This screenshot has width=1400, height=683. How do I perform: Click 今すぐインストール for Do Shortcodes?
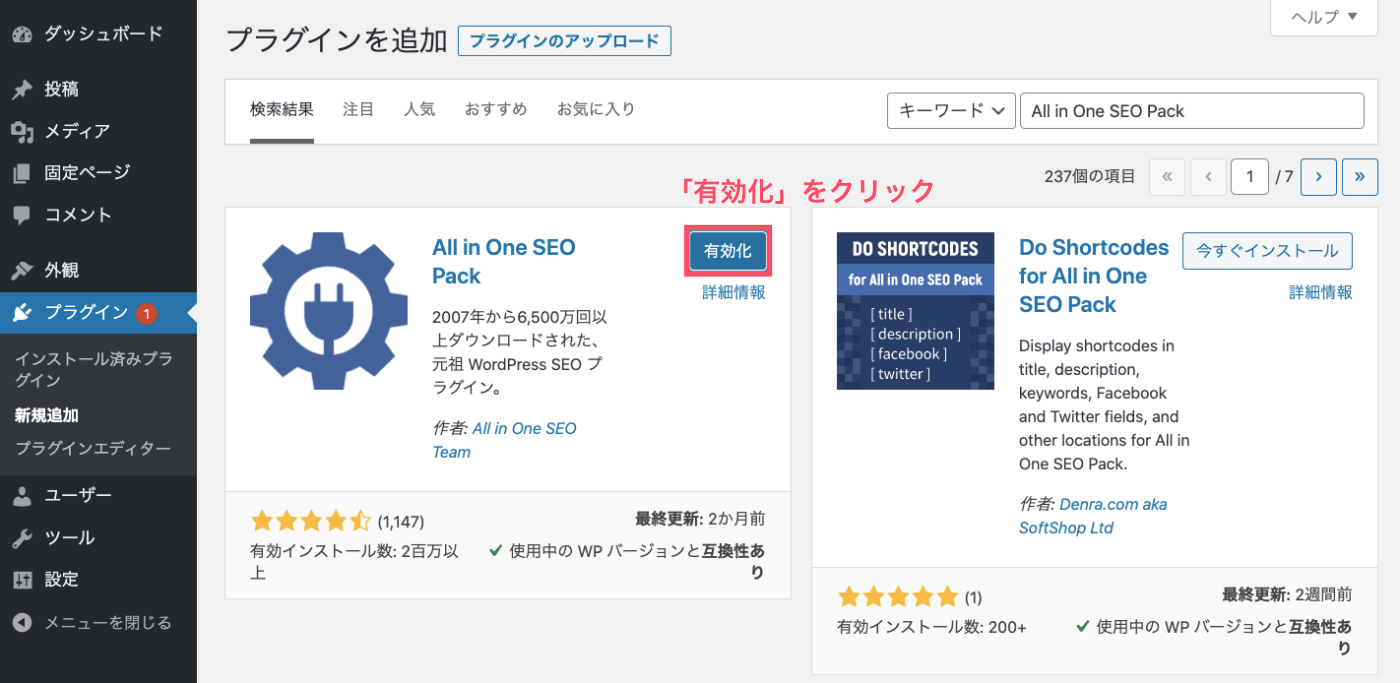point(1267,251)
